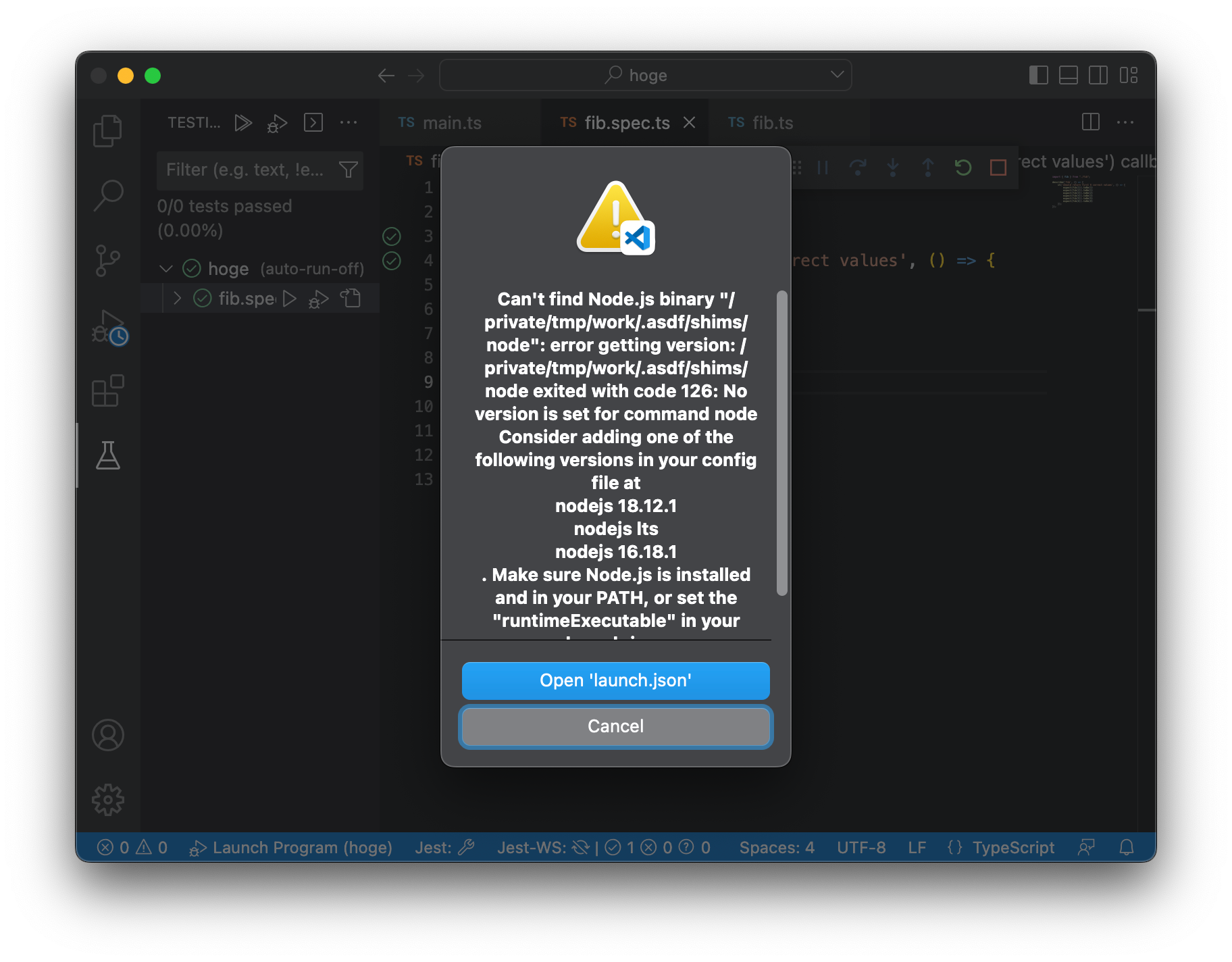Viewport: 1232px width, 962px height.
Task: Open the Extensions view
Action: pyautogui.click(x=107, y=391)
